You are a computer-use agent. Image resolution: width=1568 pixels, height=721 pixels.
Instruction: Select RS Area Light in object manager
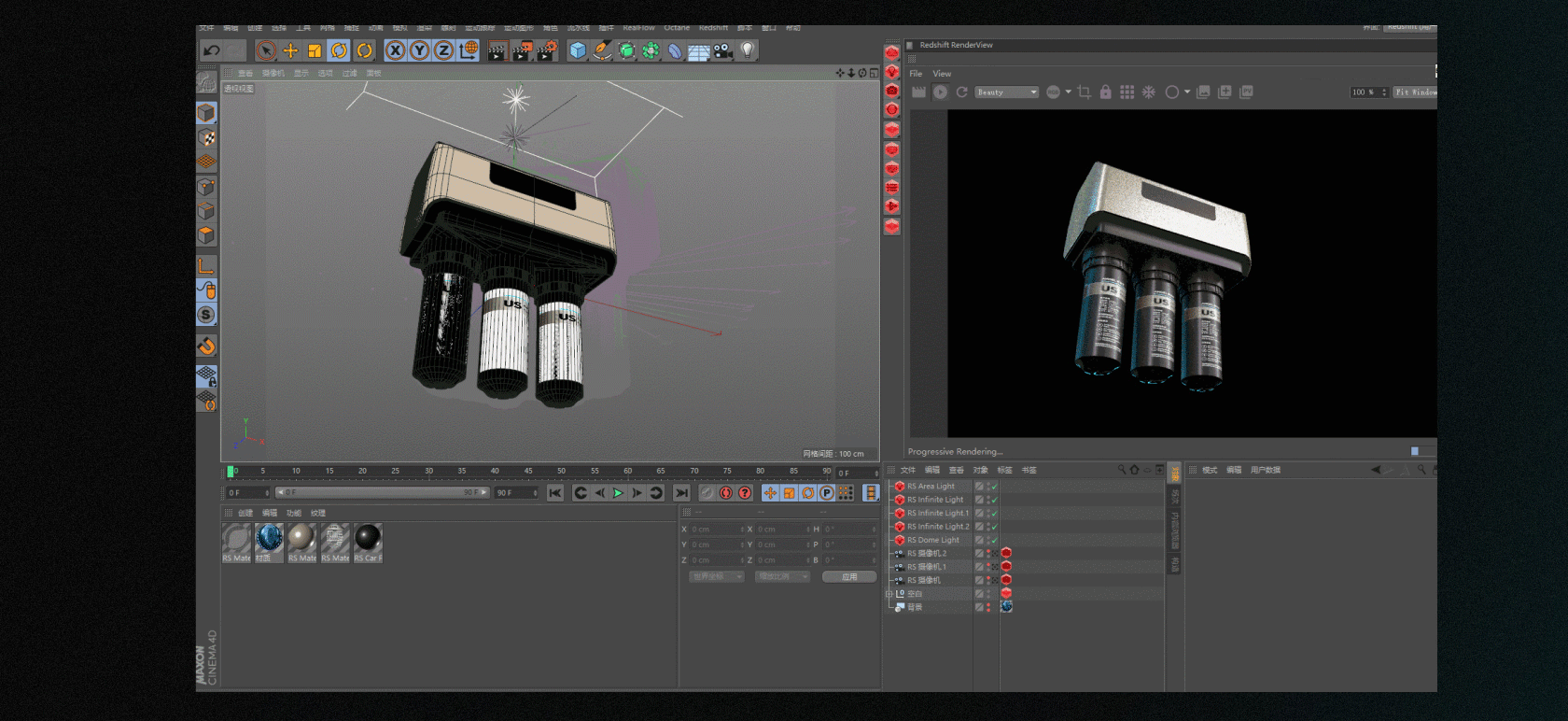coord(931,487)
